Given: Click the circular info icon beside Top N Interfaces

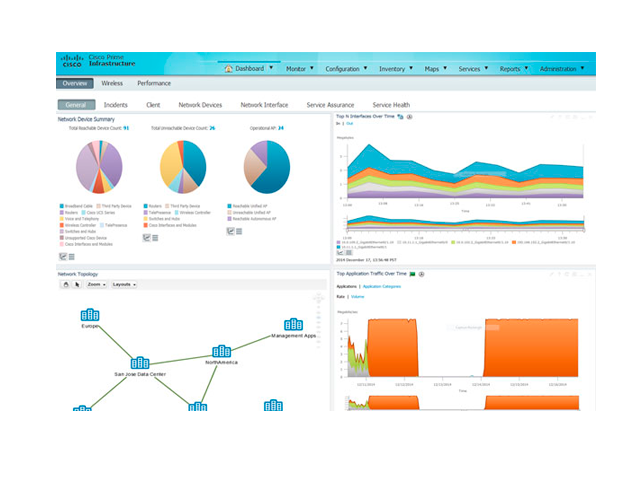Looking at the screenshot, I should 409,117.
